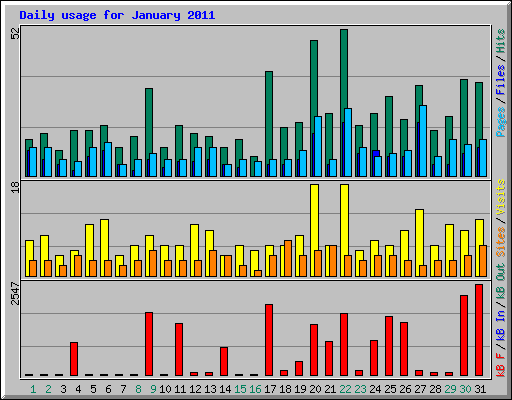Click the red kB bar for day 14
Viewport: 512px width, 400px height.
click(x=224, y=361)
